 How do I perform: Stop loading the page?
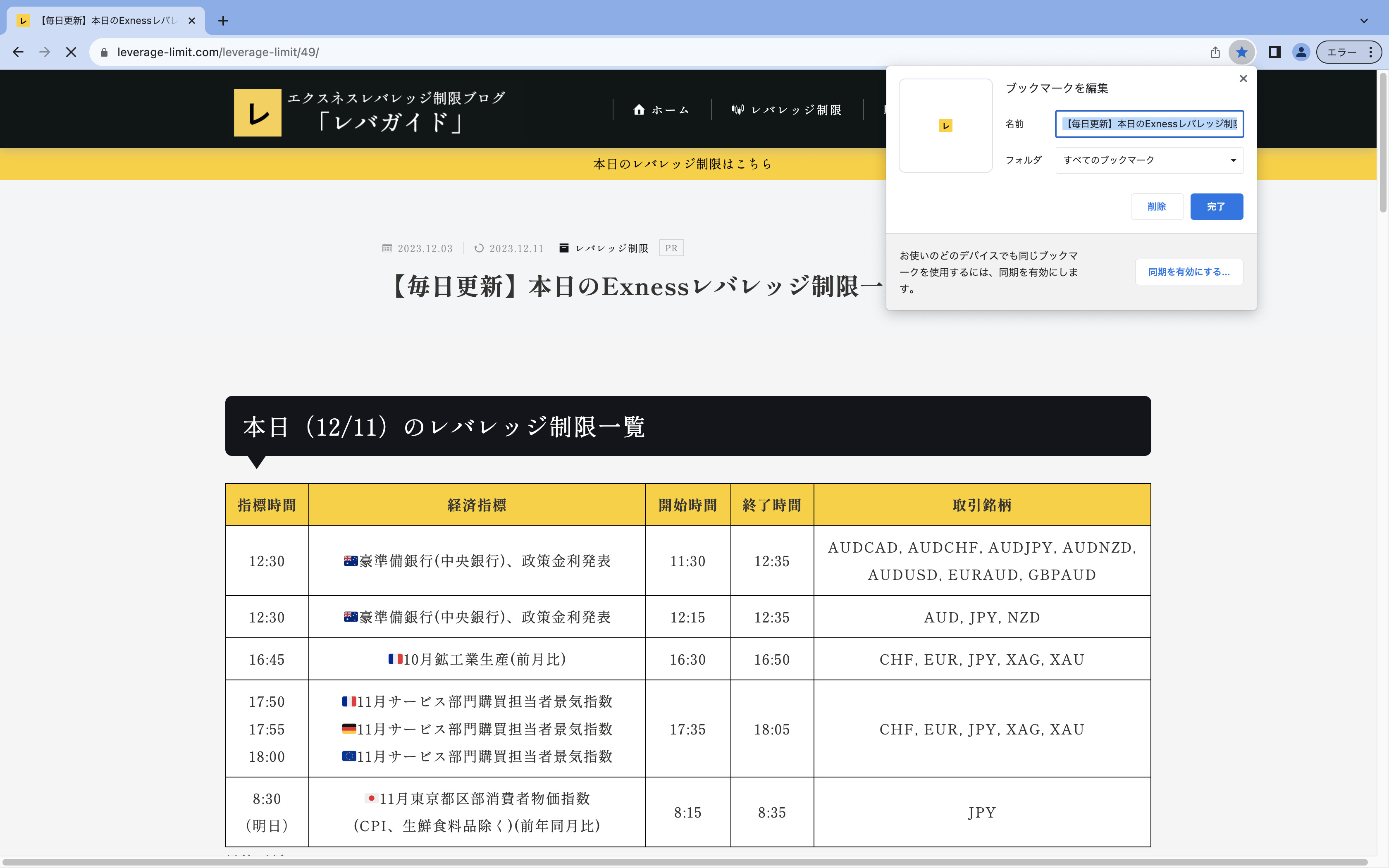click(x=71, y=52)
